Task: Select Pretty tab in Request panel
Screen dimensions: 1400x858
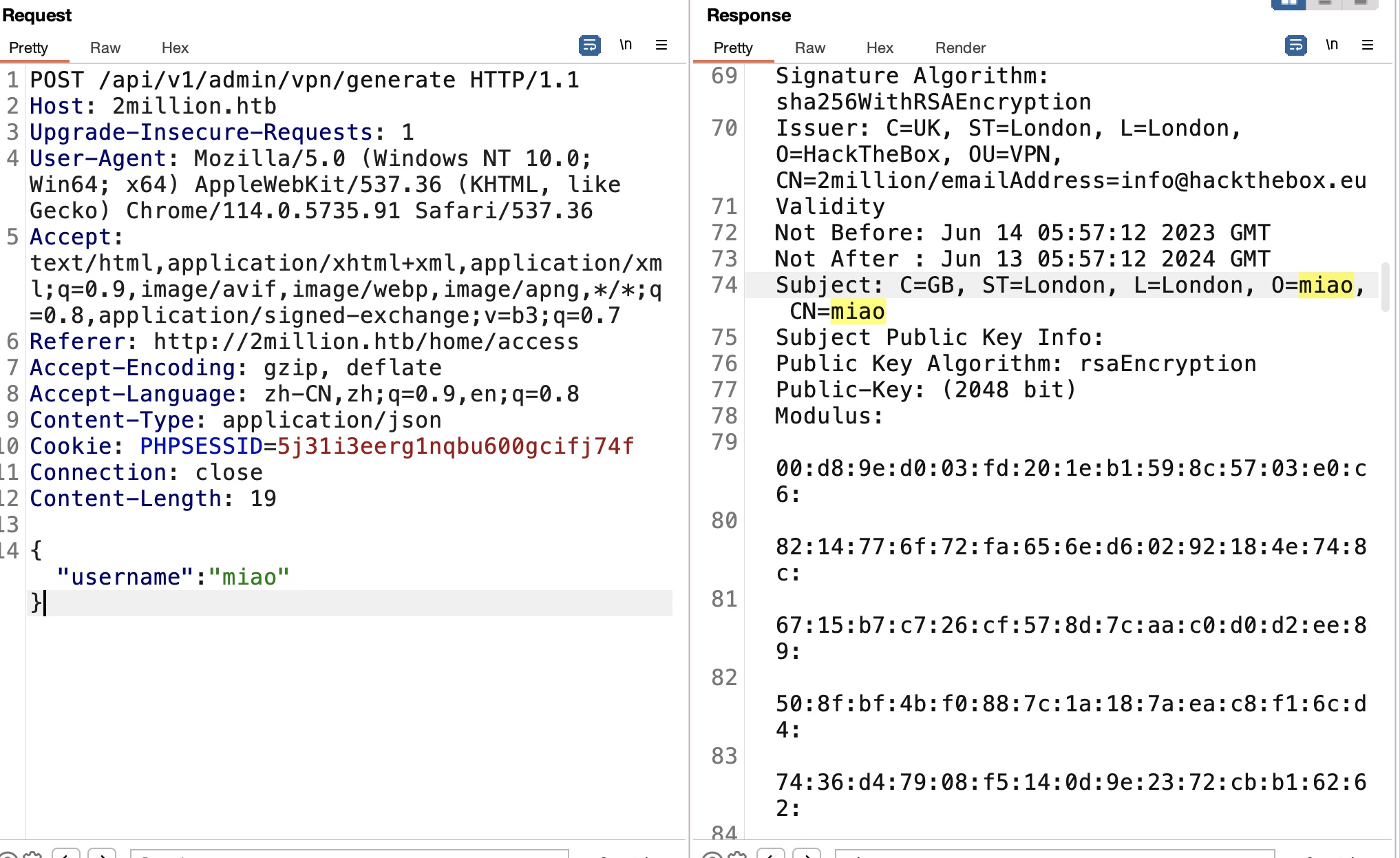Action: [28, 48]
